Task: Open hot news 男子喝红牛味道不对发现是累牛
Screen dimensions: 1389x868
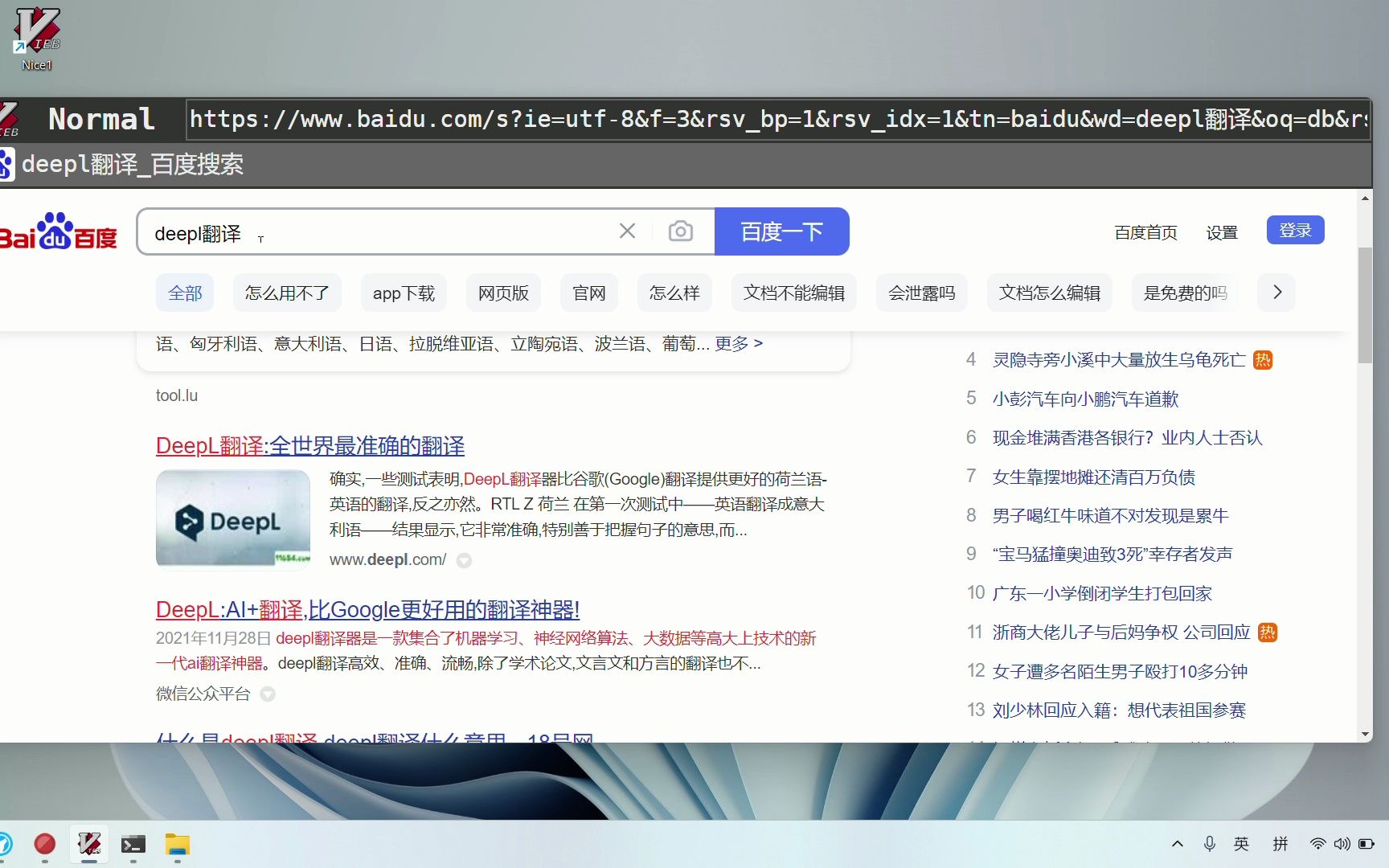Action: coord(1111,515)
